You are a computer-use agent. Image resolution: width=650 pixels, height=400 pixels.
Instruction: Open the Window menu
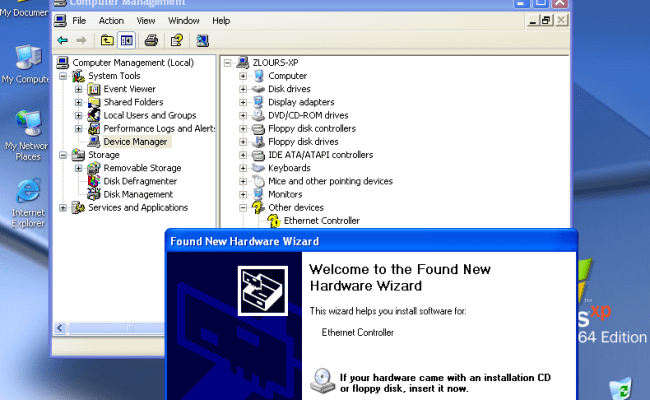183,21
